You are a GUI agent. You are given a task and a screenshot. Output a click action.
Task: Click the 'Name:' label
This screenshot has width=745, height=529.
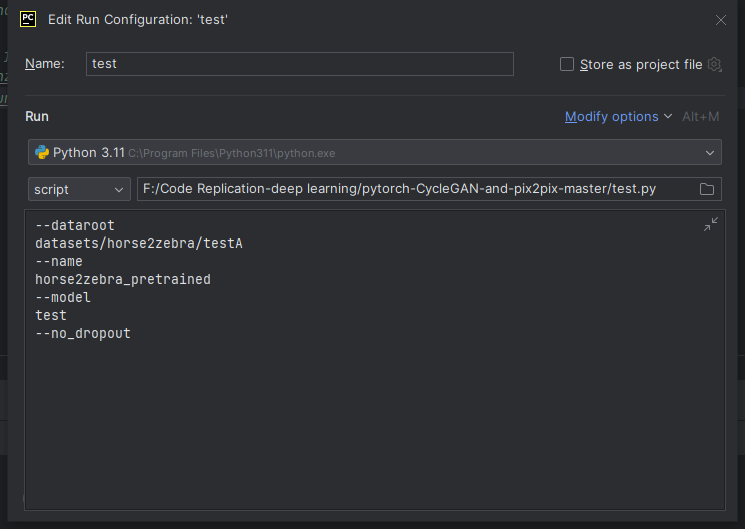click(45, 64)
